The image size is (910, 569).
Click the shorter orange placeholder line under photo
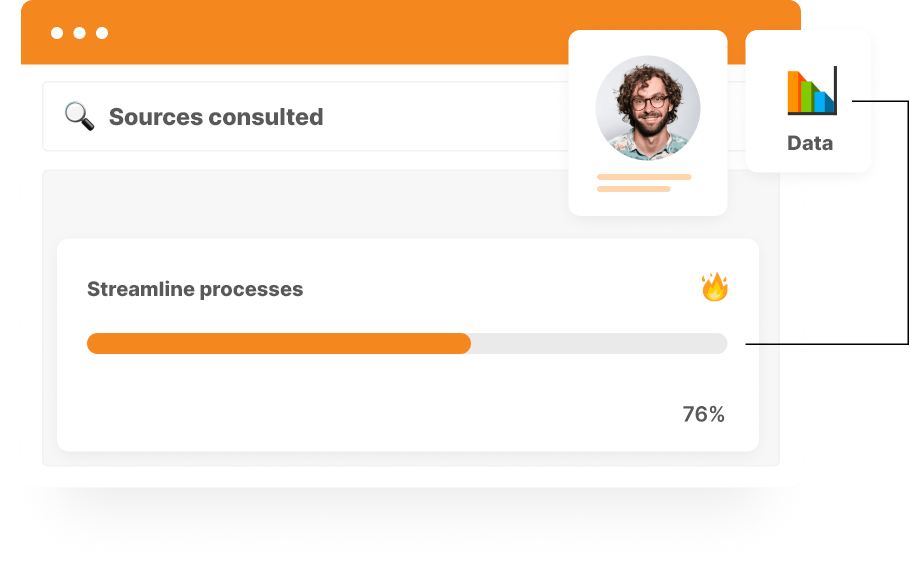[634, 189]
